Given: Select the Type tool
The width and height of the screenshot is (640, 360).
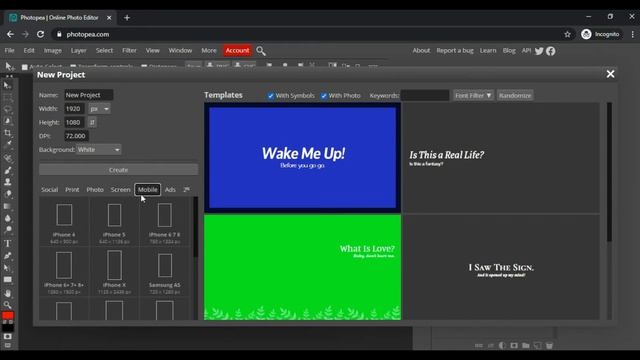Looking at the screenshot, I should (x=7, y=244).
